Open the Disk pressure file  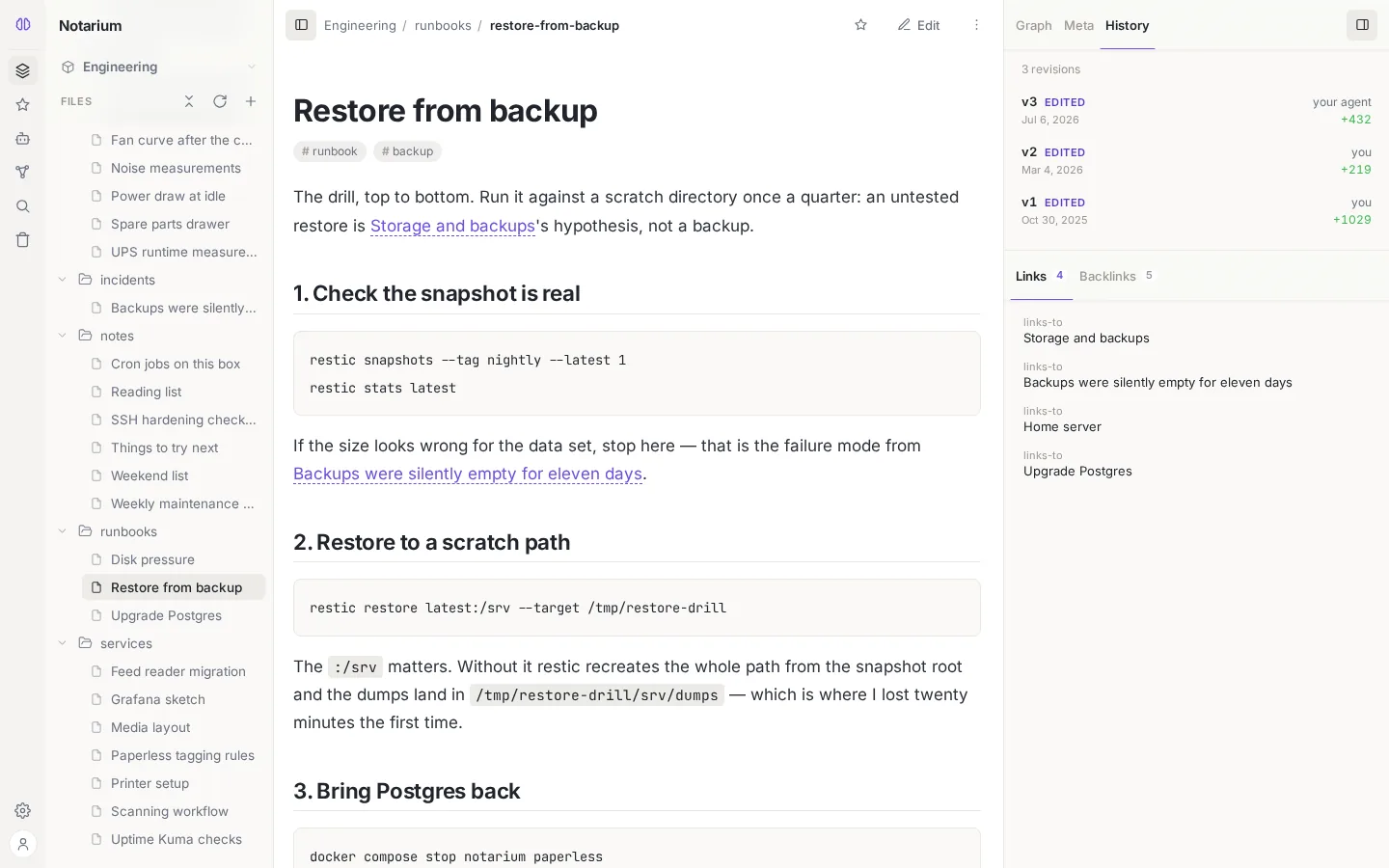pos(174,559)
